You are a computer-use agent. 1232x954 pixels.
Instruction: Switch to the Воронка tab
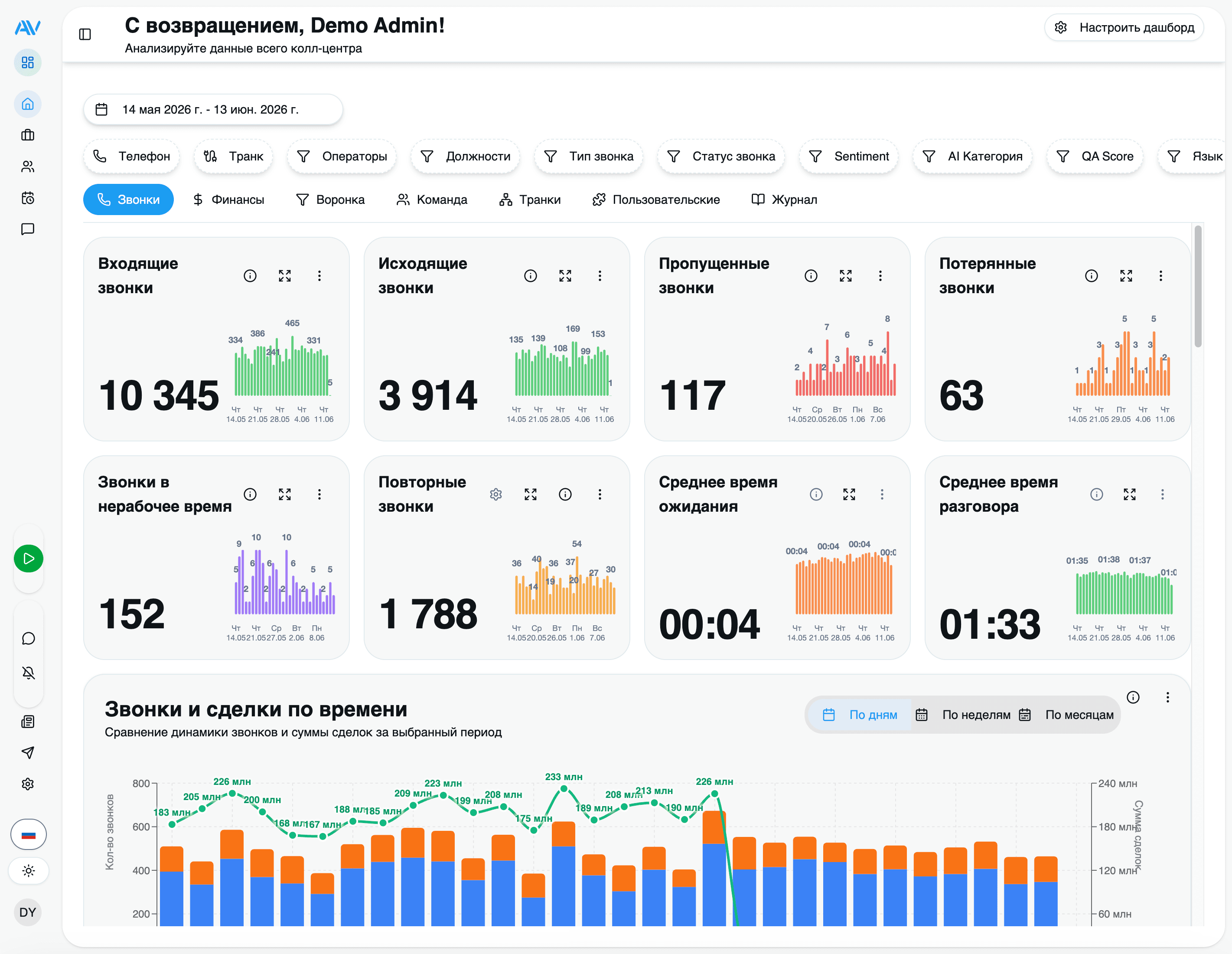pyautogui.click(x=331, y=200)
